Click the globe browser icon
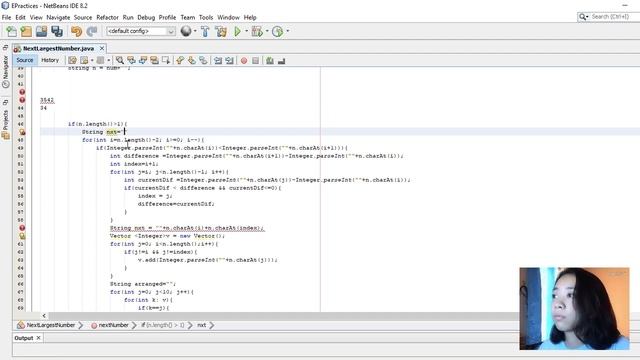This screenshot has height=360, width=640. click(x=186, y=31)
